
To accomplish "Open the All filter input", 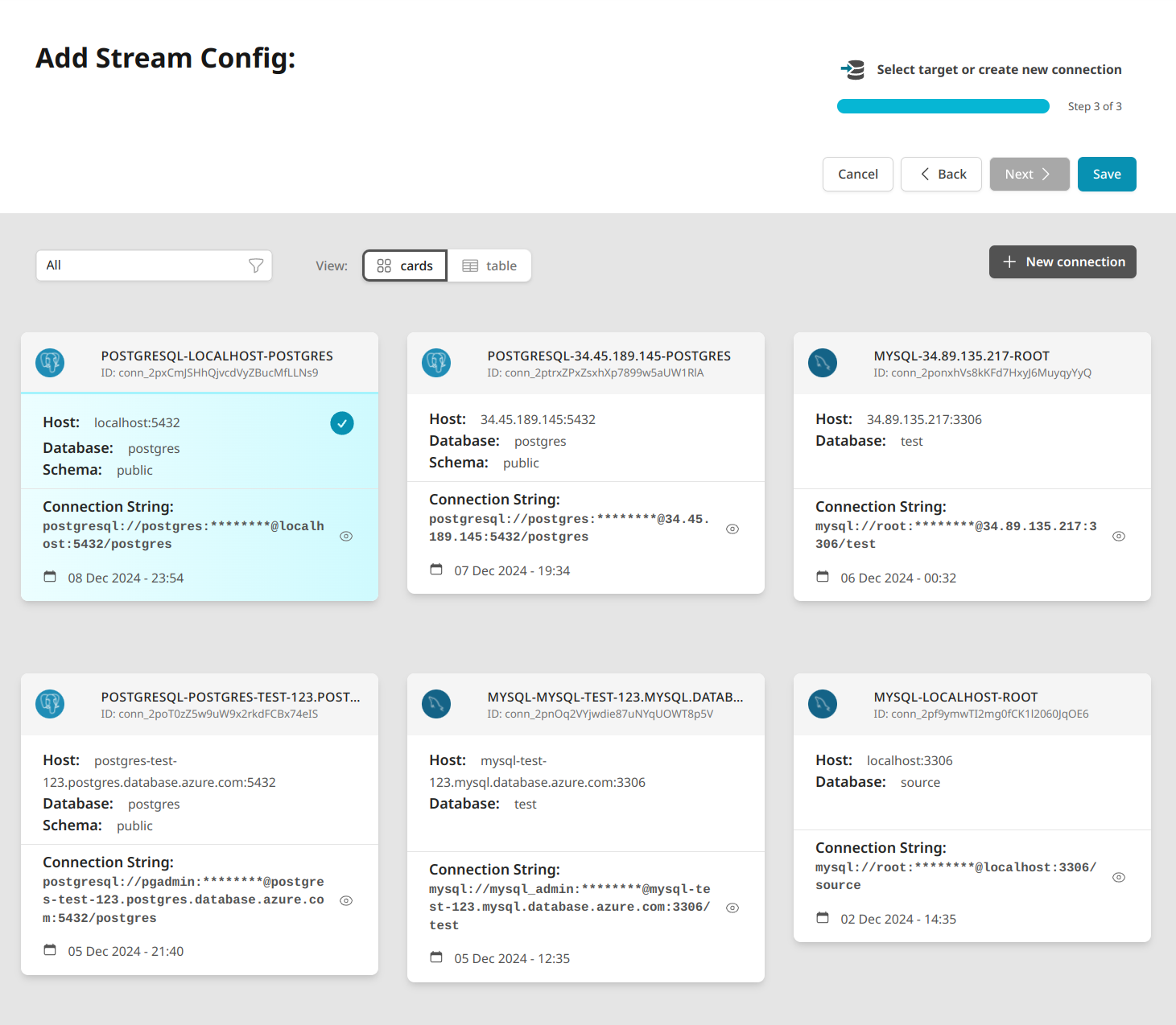I will pyautogui.click(x=154, y=266).
